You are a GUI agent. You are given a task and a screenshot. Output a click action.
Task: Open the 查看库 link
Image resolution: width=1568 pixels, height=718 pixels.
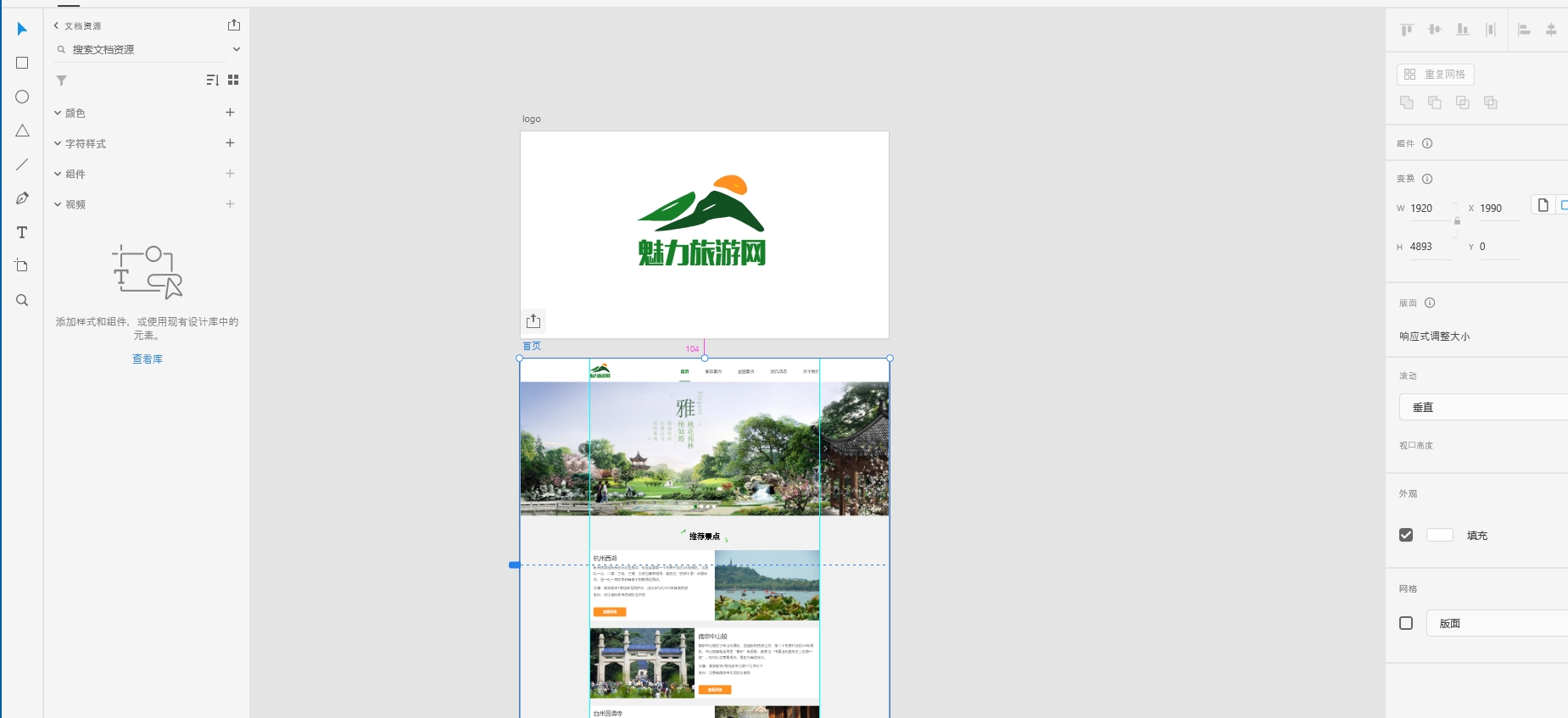[148, 359]
